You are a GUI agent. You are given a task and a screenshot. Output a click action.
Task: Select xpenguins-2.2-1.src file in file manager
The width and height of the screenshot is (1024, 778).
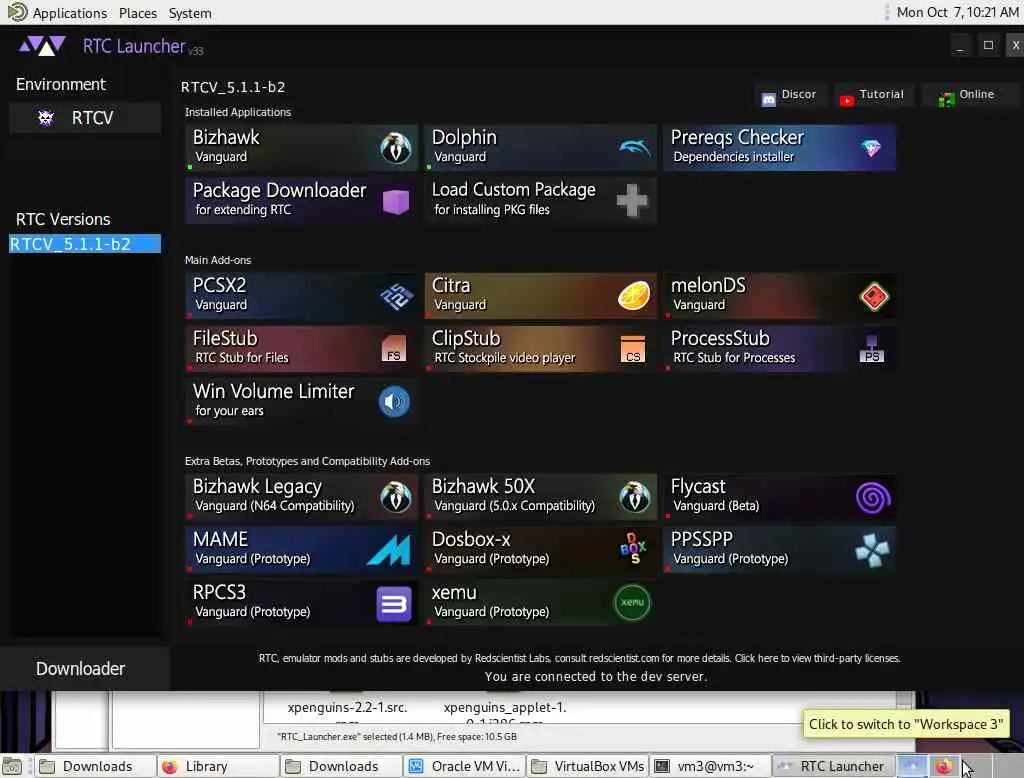347,707
